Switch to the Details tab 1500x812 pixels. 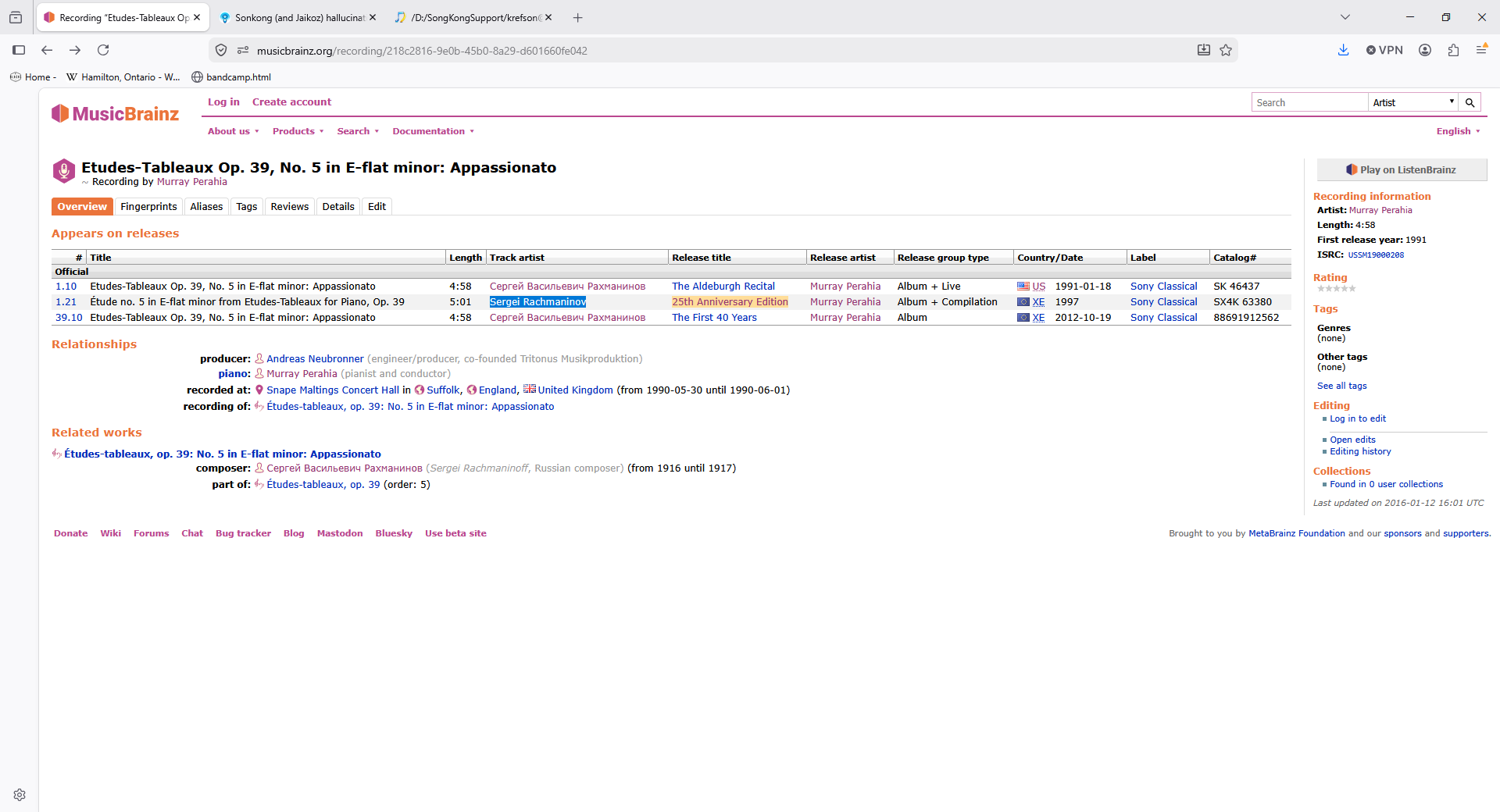[x=338, y=206]
